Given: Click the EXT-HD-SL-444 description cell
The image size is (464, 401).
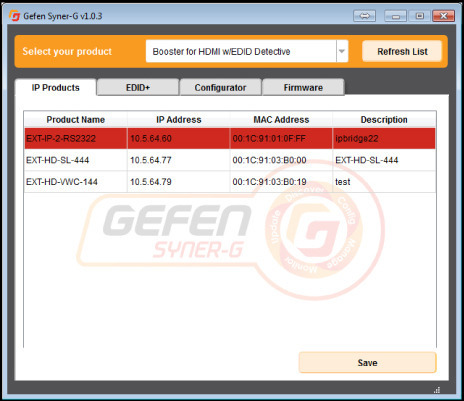Looking at the screenshot, I should [384, 160].
